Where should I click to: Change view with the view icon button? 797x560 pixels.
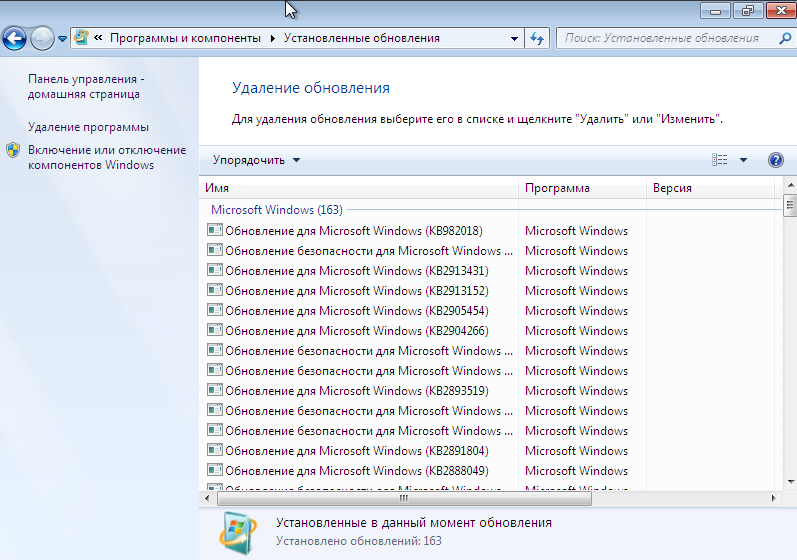pyautogui.click(x=719, y=160)
